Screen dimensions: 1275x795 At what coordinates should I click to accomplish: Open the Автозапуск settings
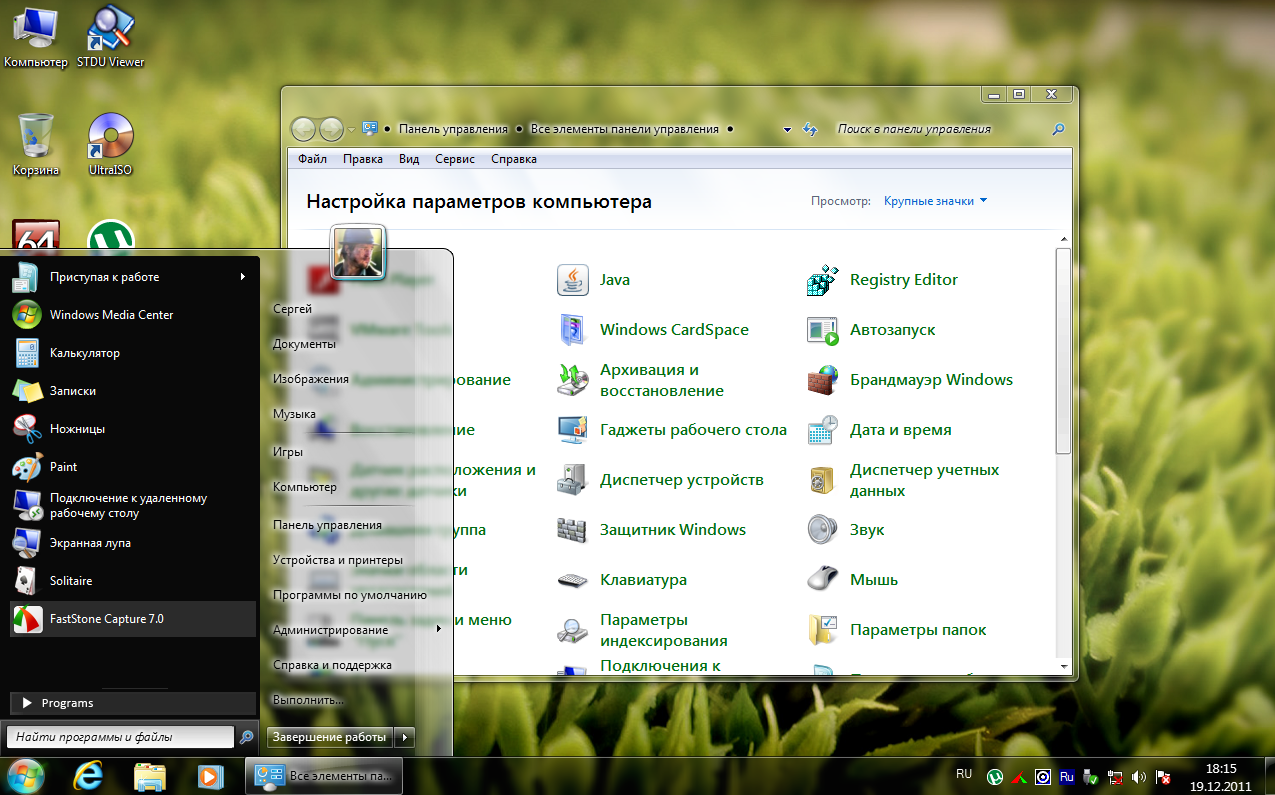click(x=871, y=330)
